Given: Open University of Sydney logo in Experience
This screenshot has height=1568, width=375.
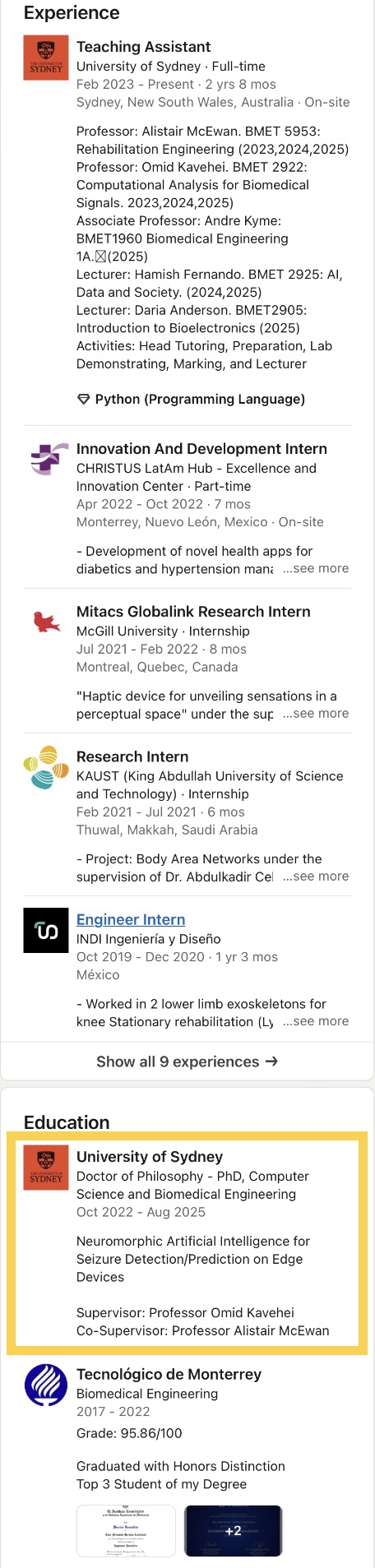Looking at the screenshot, I should [x=46, y=58].
